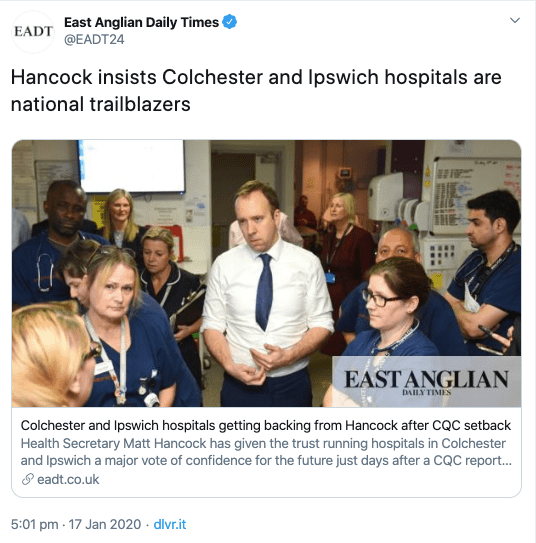This screenshot has height=543, width=536.
Task: Open the eadt.co.uk domain link
Action: [68, 480]
